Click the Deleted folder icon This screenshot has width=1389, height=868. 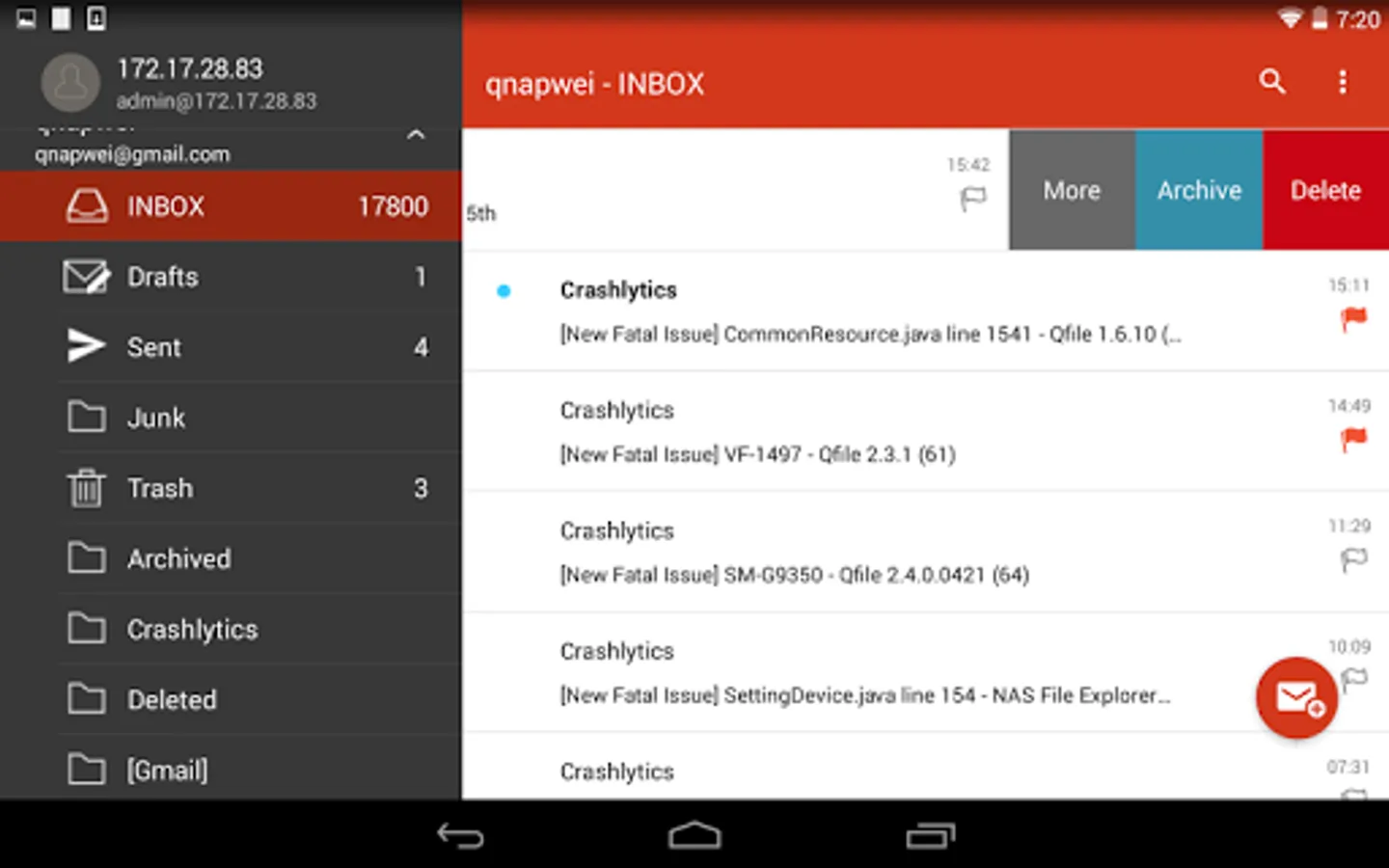(87, 698)
